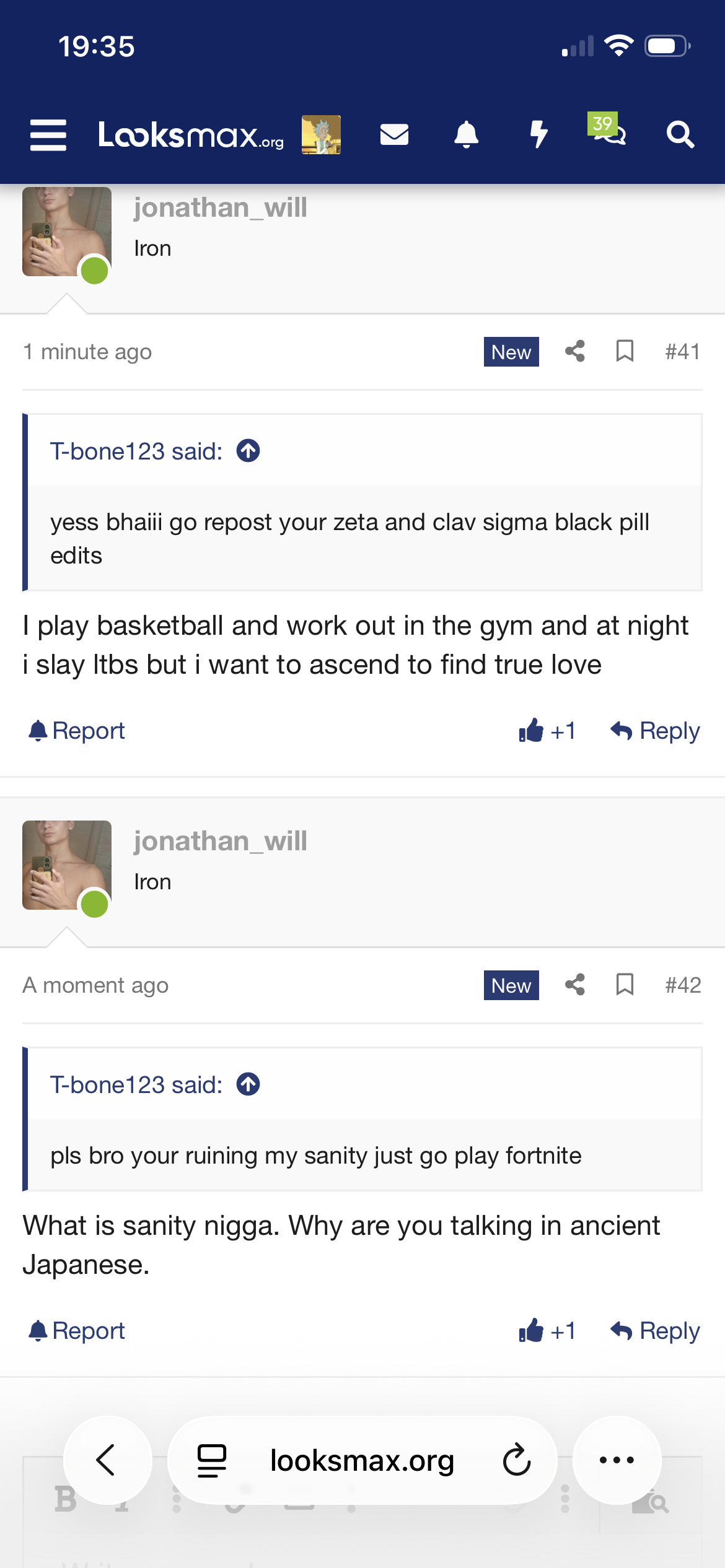The width and height of the screenshot is (725, 1568).
Task: Reply to post #42
Action: click(x=655, y=1331)
